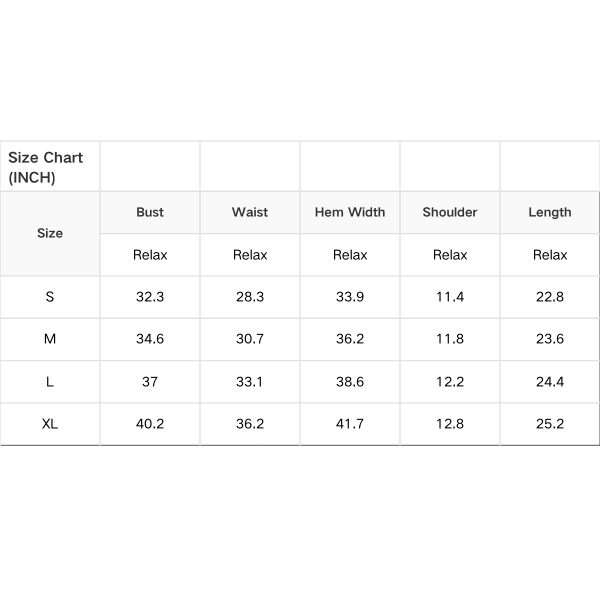Click the Size row header cell

(50, 233)
